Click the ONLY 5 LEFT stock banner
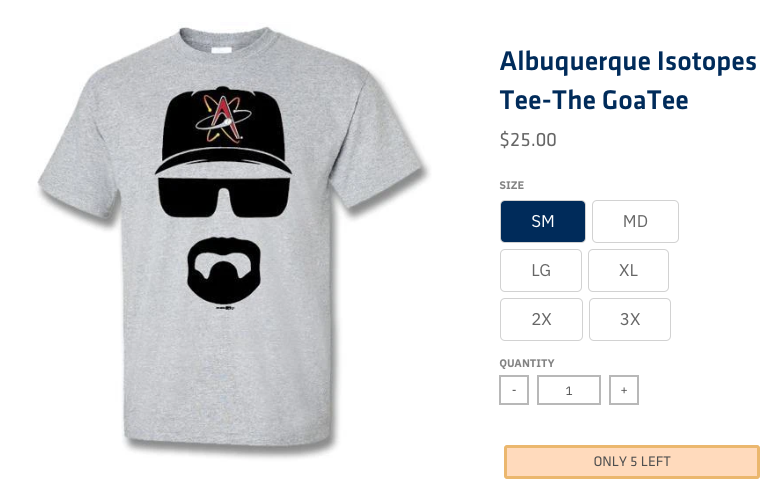Image resolution: width=774 pixels, height=484 pixels. [632, 462]
